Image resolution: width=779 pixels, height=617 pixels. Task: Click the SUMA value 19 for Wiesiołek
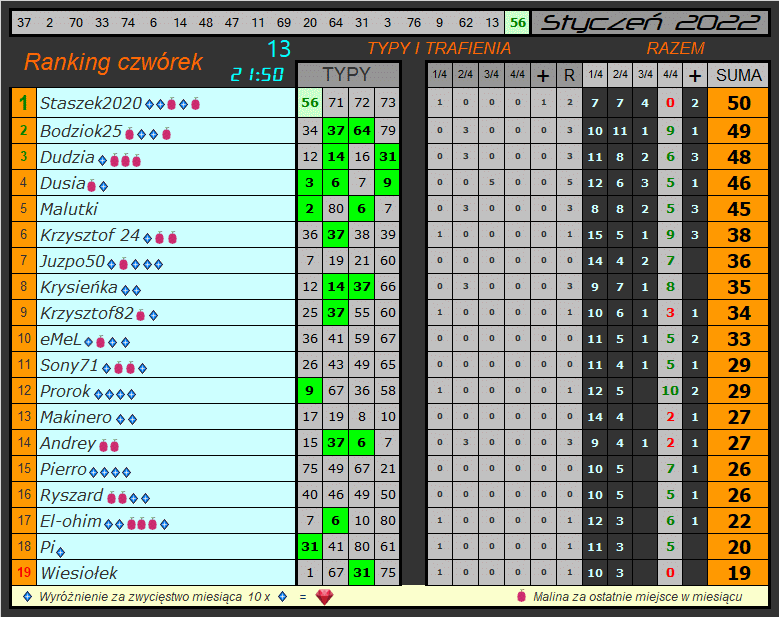[x=738, y=573]
